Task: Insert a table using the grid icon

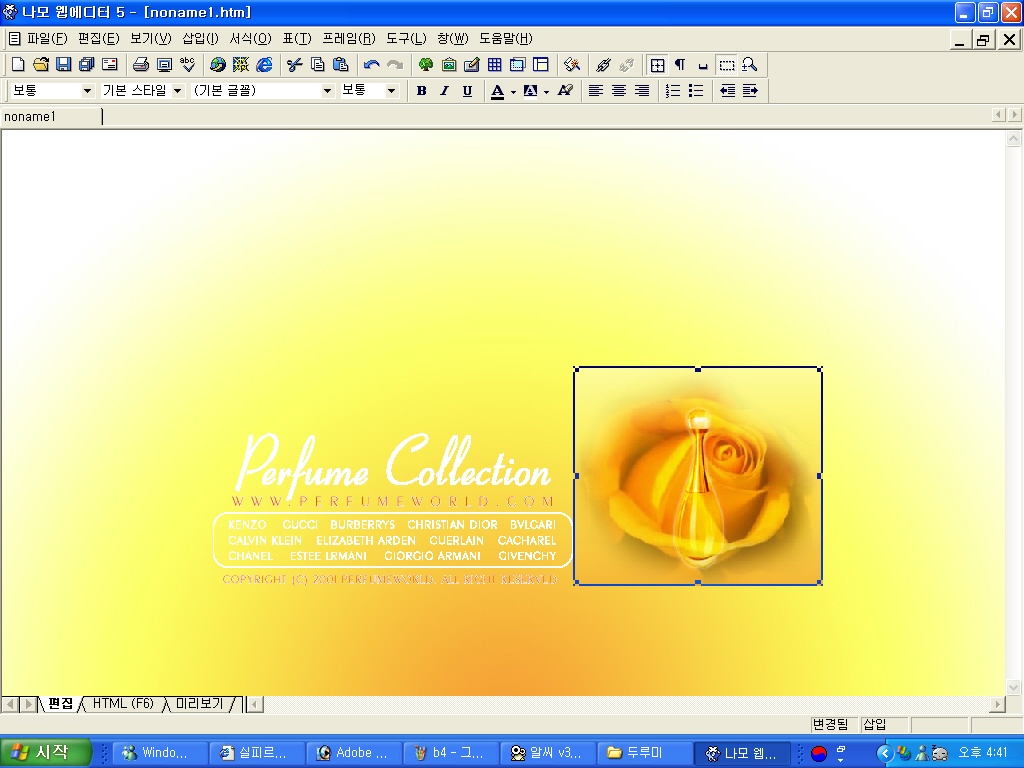Action: [494, 65]
